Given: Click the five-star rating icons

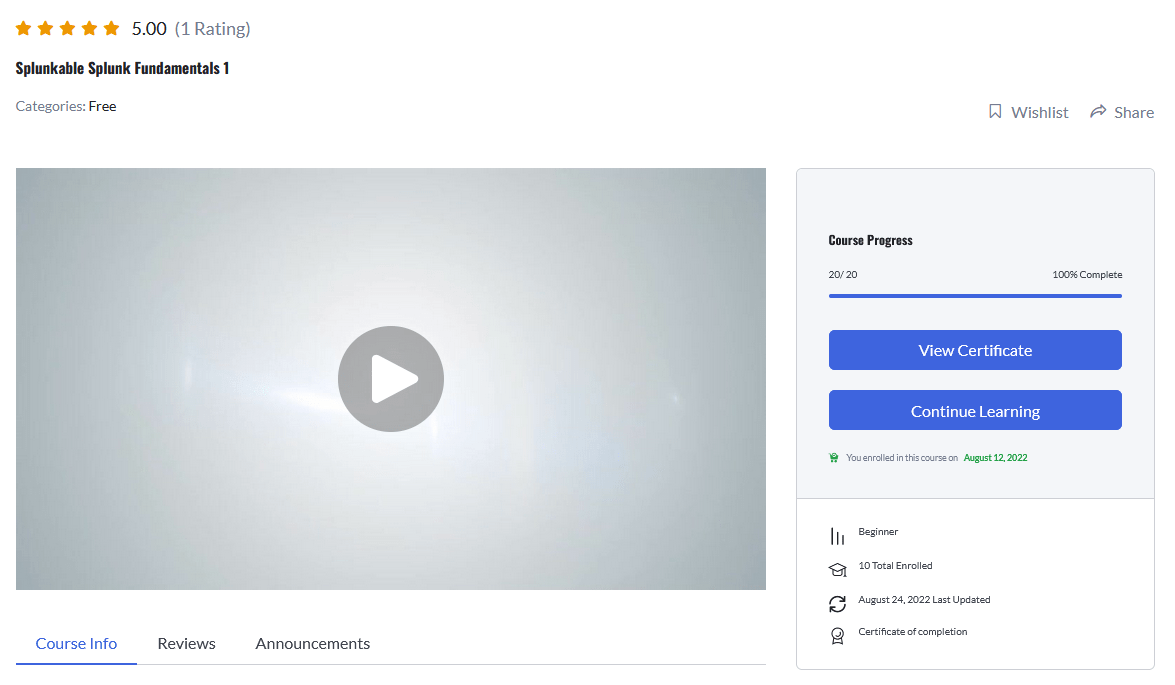Looking at the screenshot, I should (67, 28).
